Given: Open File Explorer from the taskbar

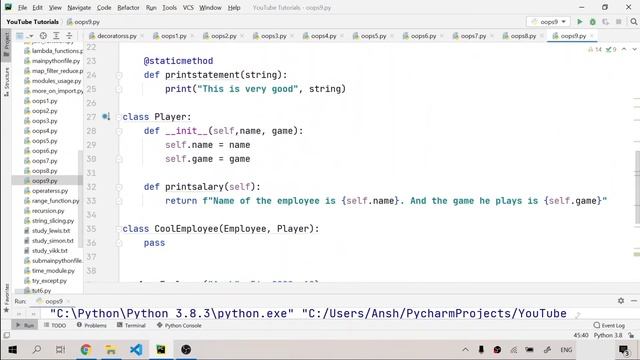Looking at the screenshot, I should click(x=111, y=349).
